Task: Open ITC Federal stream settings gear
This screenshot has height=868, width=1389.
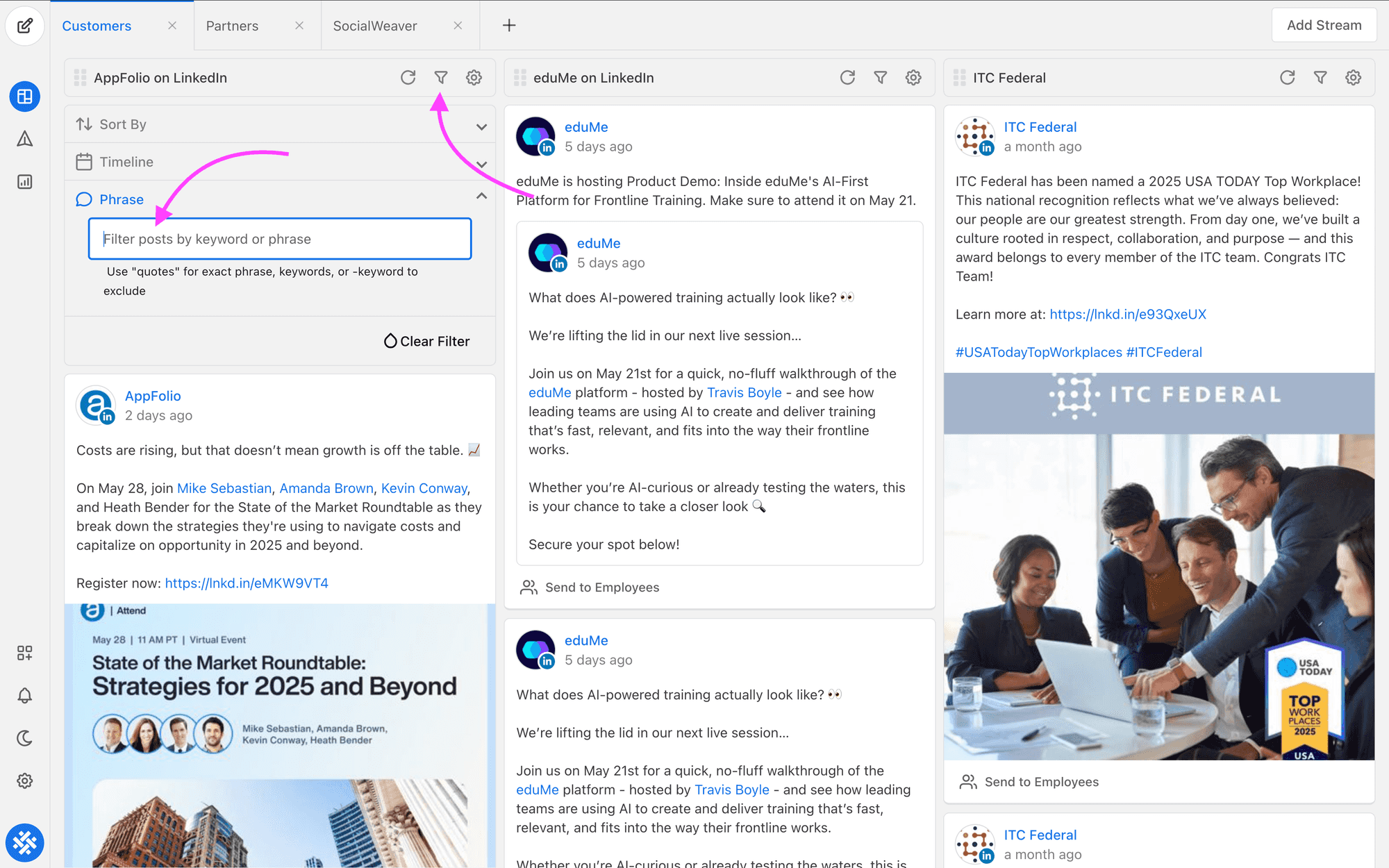Action: point(1353,78)
